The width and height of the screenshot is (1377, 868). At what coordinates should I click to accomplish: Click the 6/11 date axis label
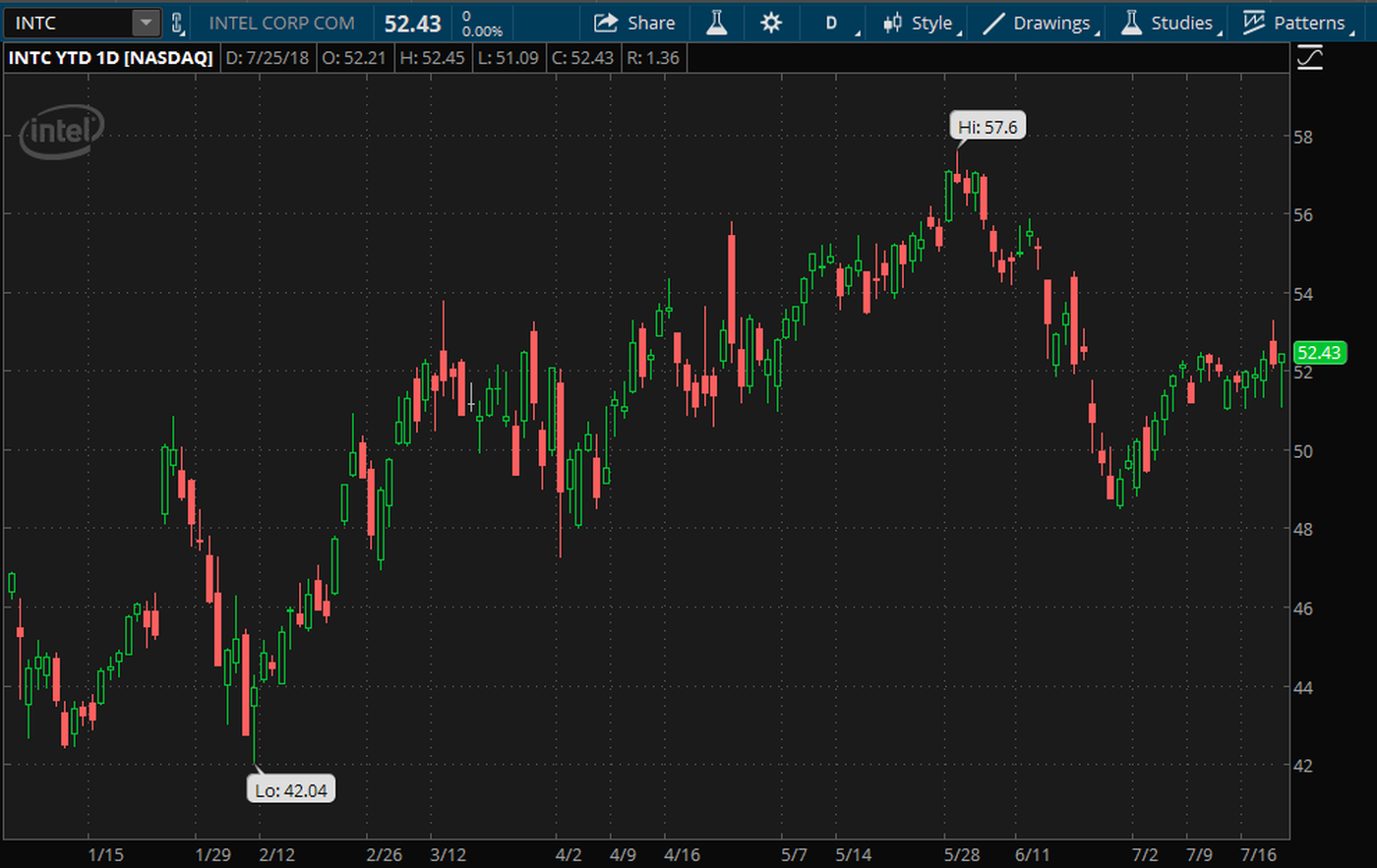coord(1033,854)
